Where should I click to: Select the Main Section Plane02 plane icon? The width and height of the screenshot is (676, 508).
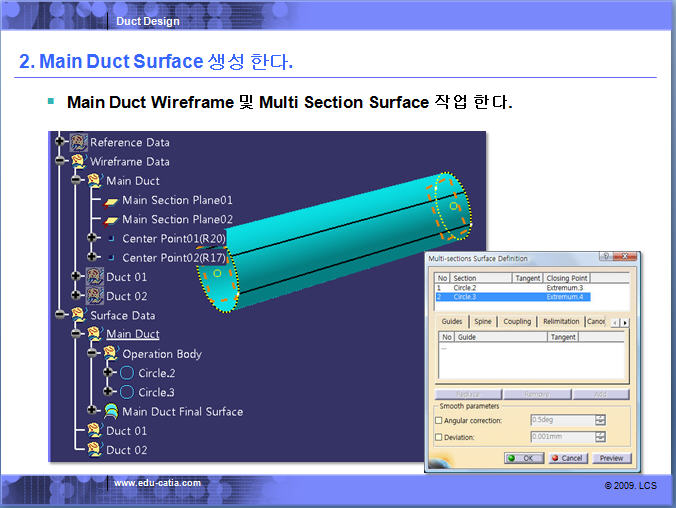click(111, 219)
